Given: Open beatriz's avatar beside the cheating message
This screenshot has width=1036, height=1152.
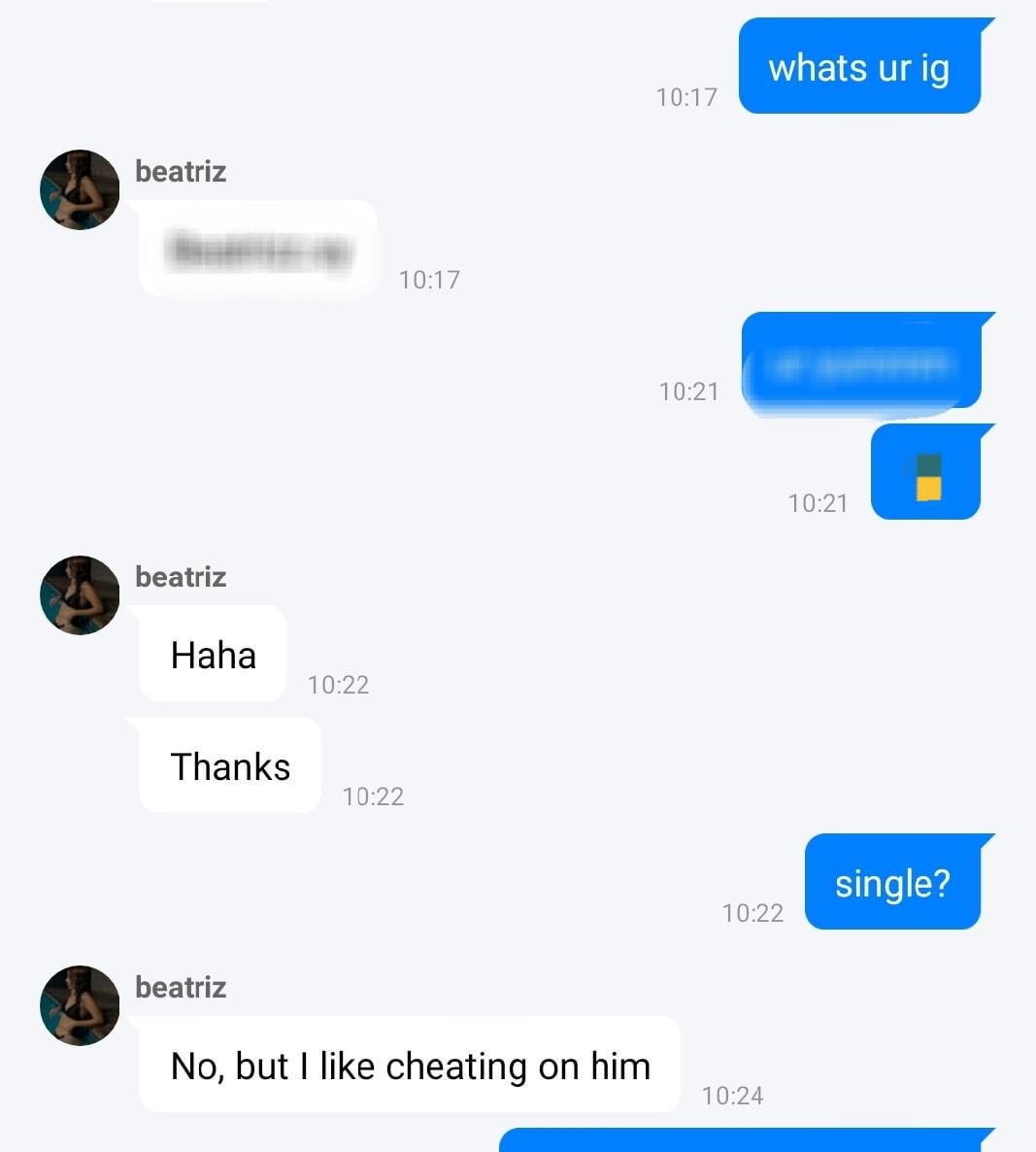Looking at the screenshot, I should [80, 1005].
